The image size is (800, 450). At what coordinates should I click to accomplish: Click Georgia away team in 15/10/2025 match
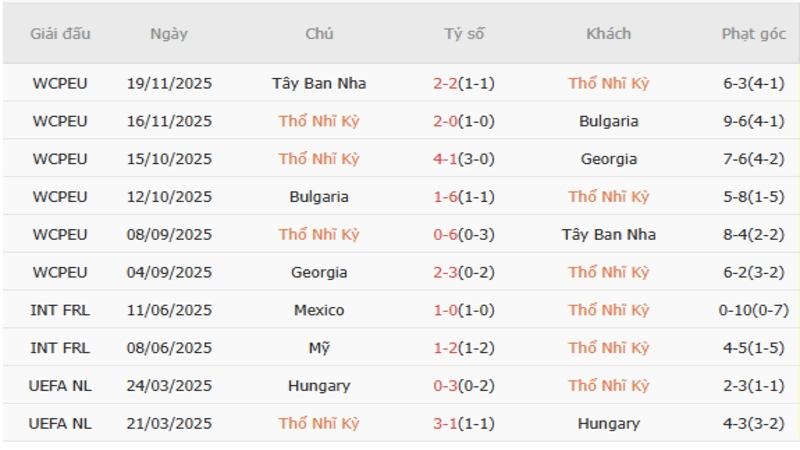click(x=608, y=159)
